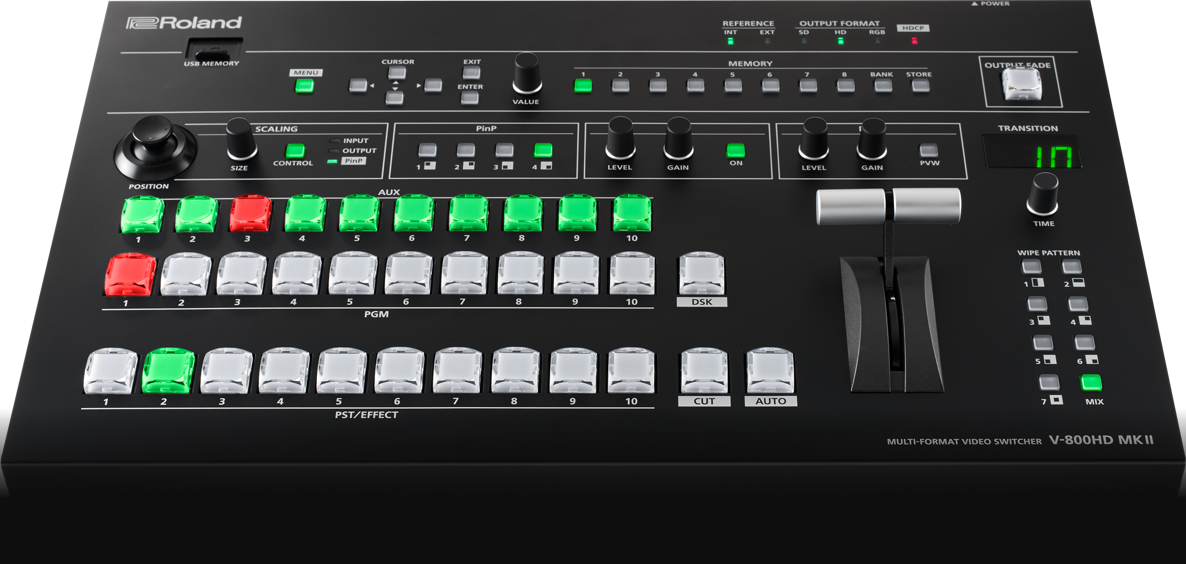Image resolution: width=1186 pixels, height=564 pixels.
Task: Choose WIPE PATTERN 4 button
Action: click(1078, 304)
